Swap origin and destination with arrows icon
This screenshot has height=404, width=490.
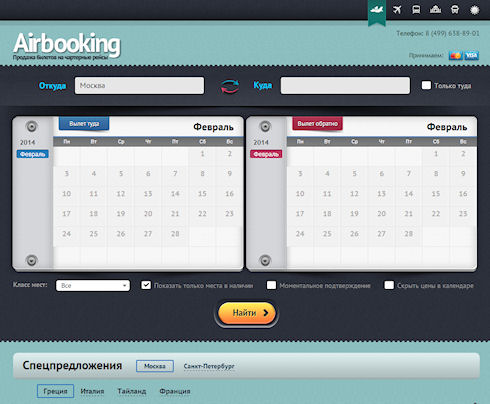tap(230, 86)
